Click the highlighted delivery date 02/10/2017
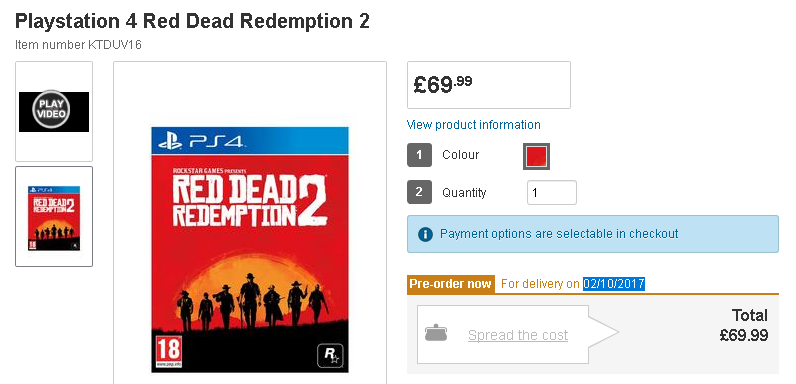Screen dimensions: 796x384 point(614,283)
